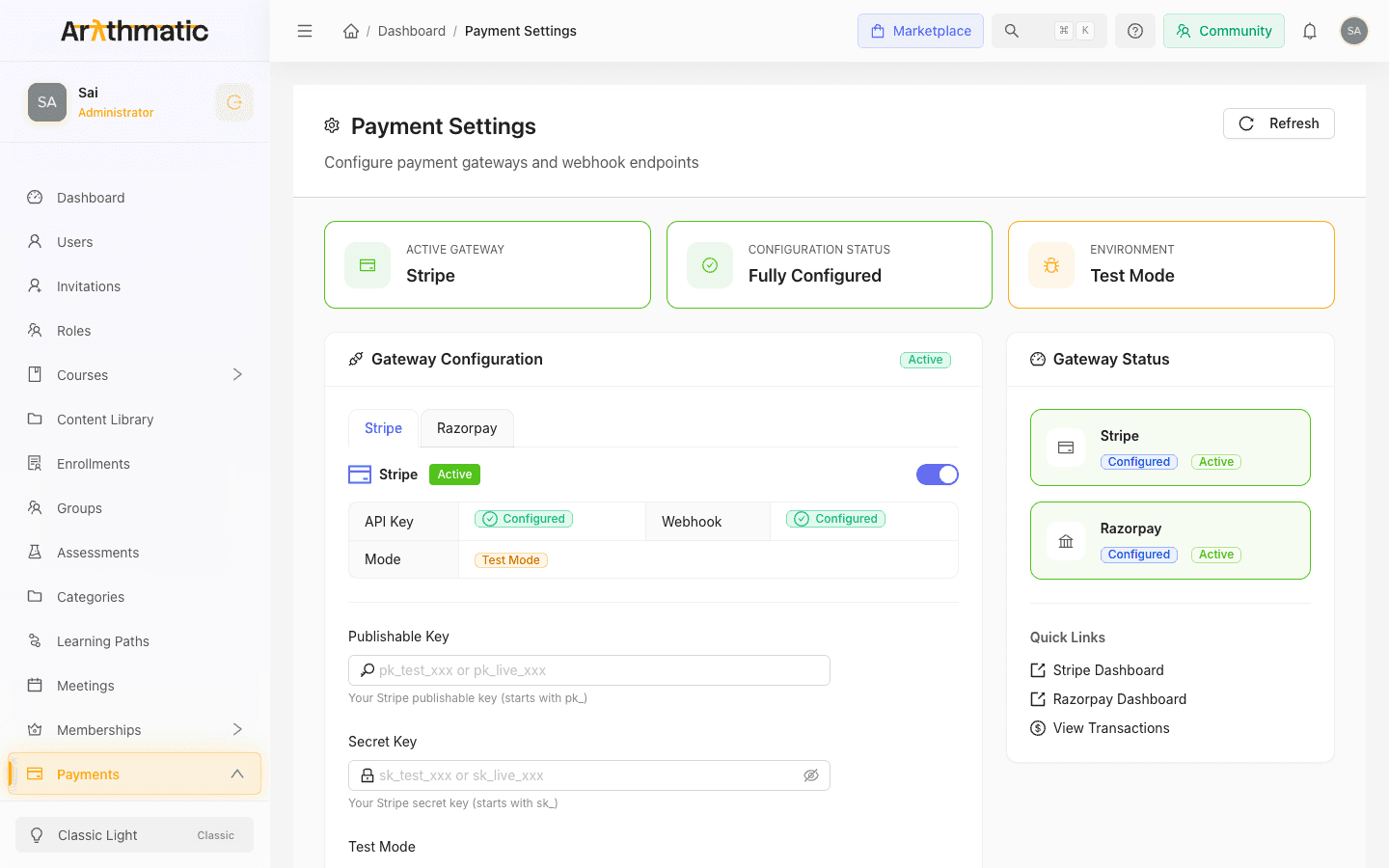Click the Dashboard breadcrumb link
The image size is (1389, 868).
(412, 31)
